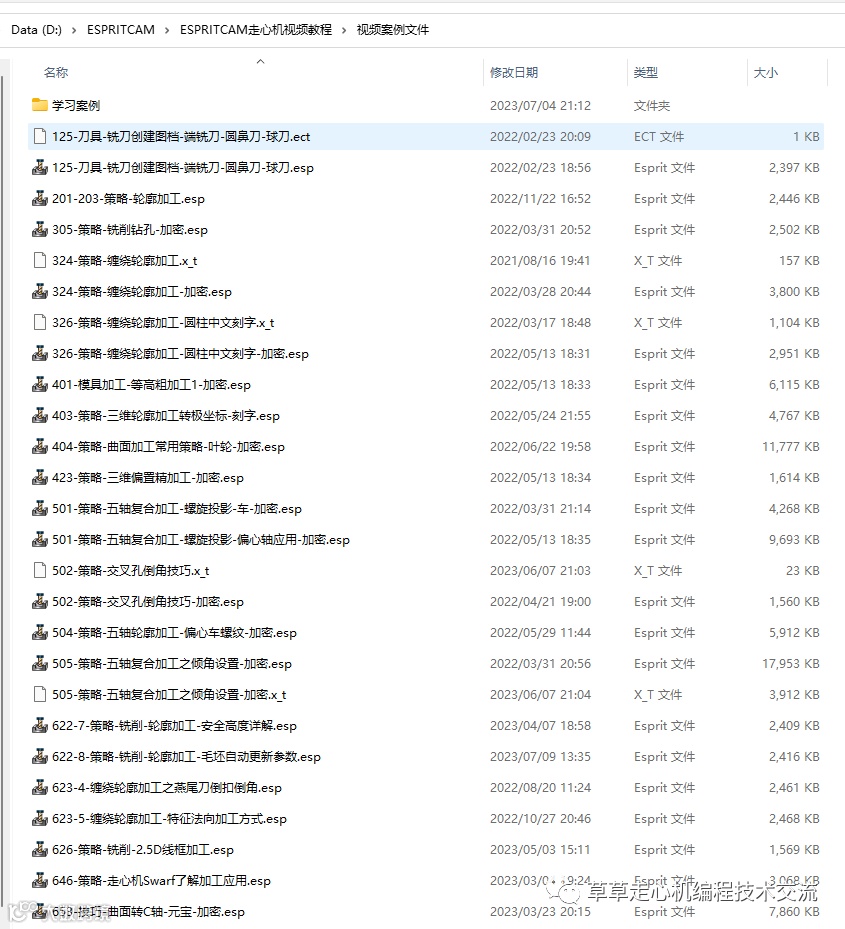Click the Esprit icon of 326 圆柱中文刻字-加密.esp
The width and height of the screenshot is (845, 929).
40,354
